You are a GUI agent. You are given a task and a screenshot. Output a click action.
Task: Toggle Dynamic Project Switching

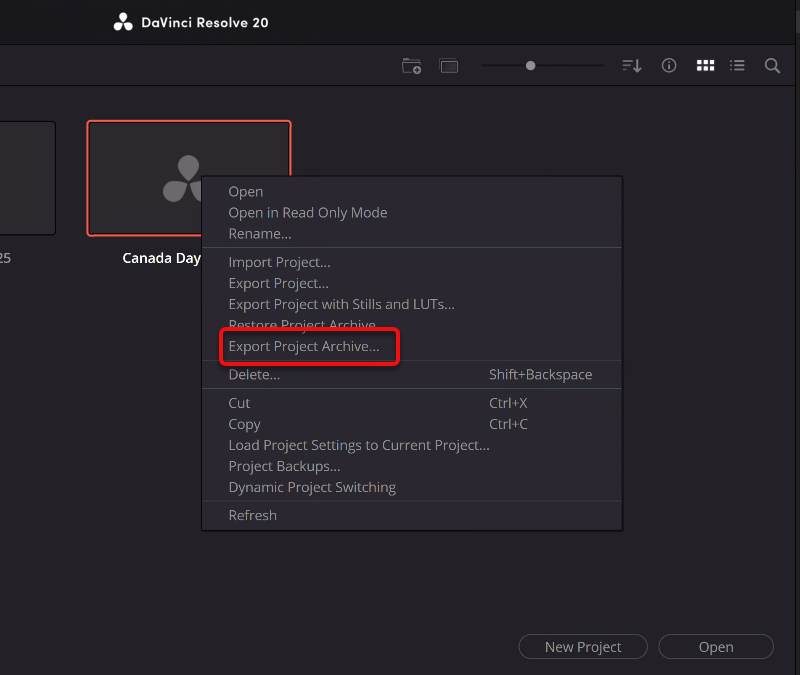pos(312,488)
